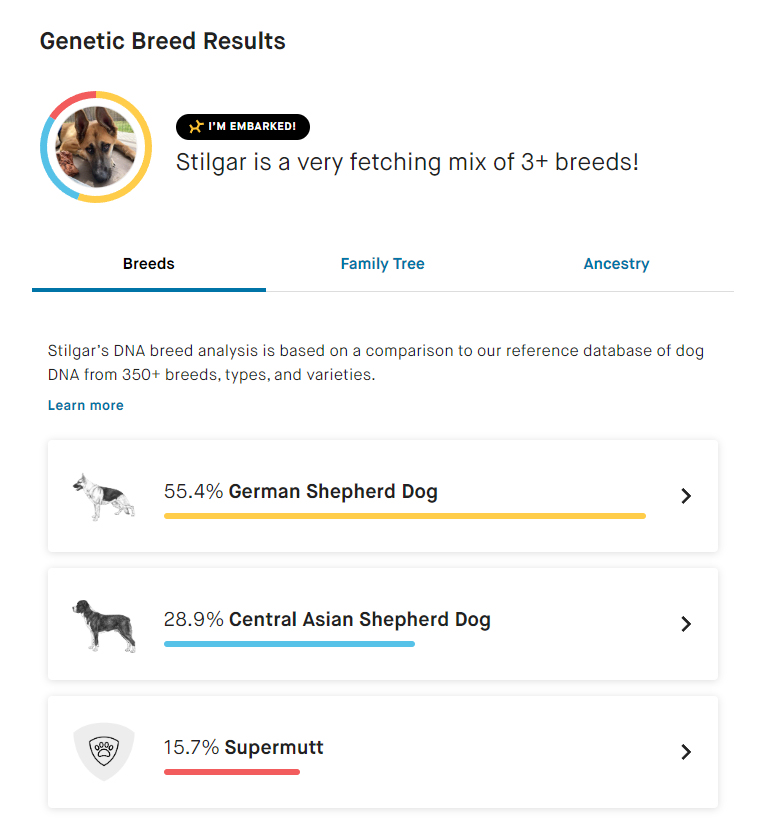Image resolution: width=761 pixels, height=830 pixels.
Task: Switch to the Ancestry tab
Action: pyautogui.click(x=617, y=264)
